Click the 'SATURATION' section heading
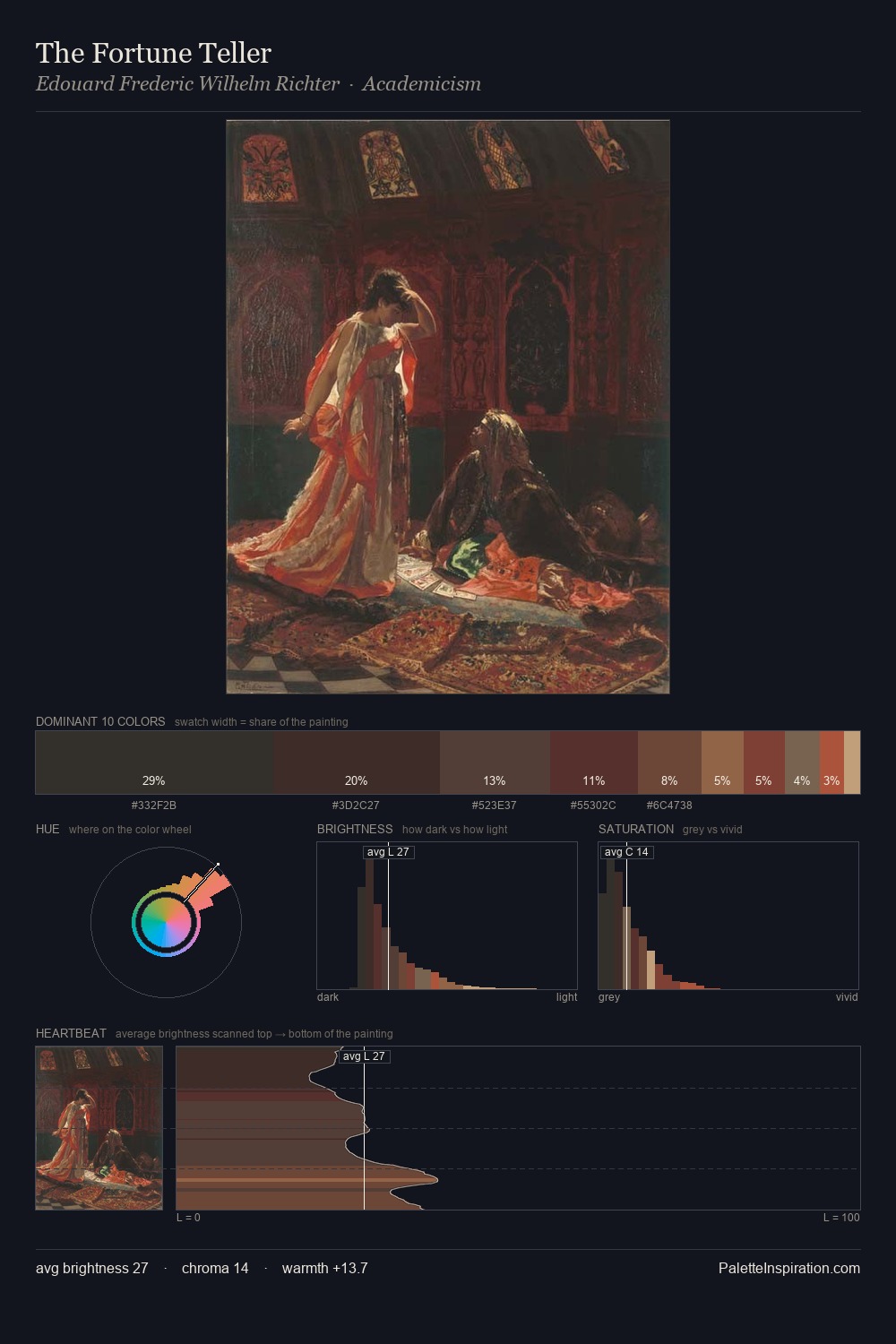The height and width of the screenshot is (1344, 896). point(636,829)
